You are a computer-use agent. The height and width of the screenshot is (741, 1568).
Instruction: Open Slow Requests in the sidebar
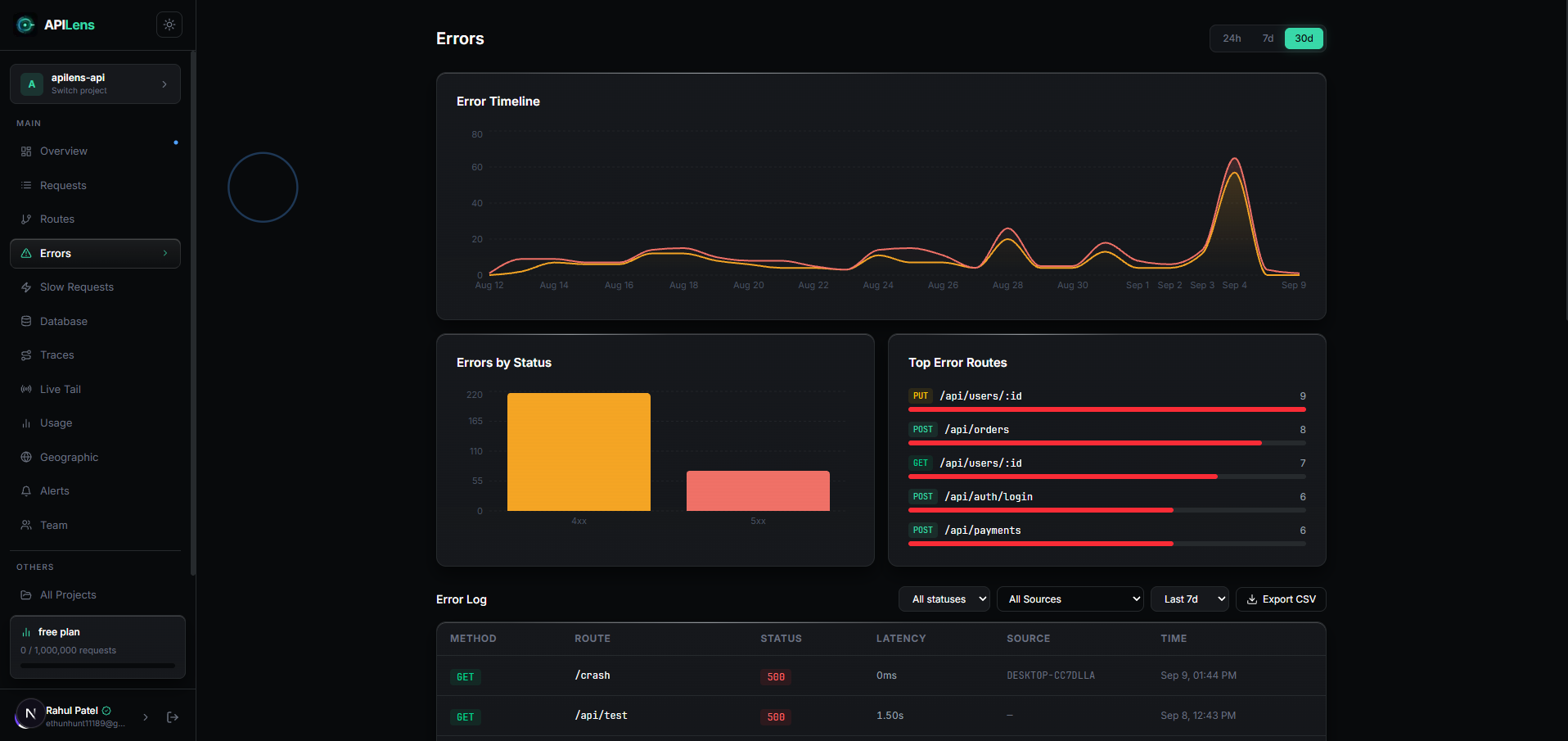click(x=95, y=287)
